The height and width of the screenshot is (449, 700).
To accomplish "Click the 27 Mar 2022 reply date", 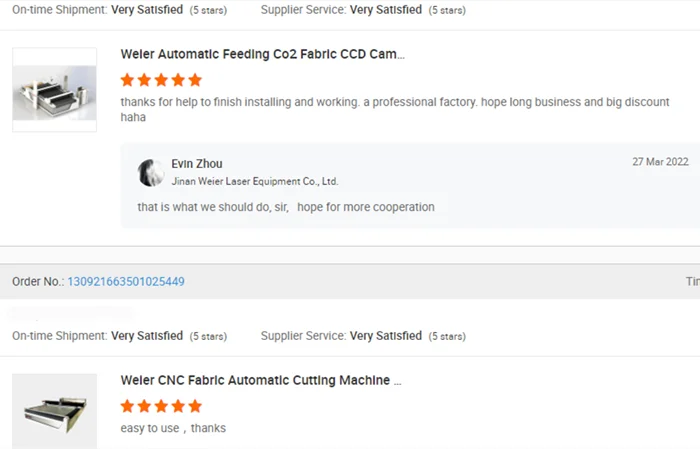I will (660, 162).
